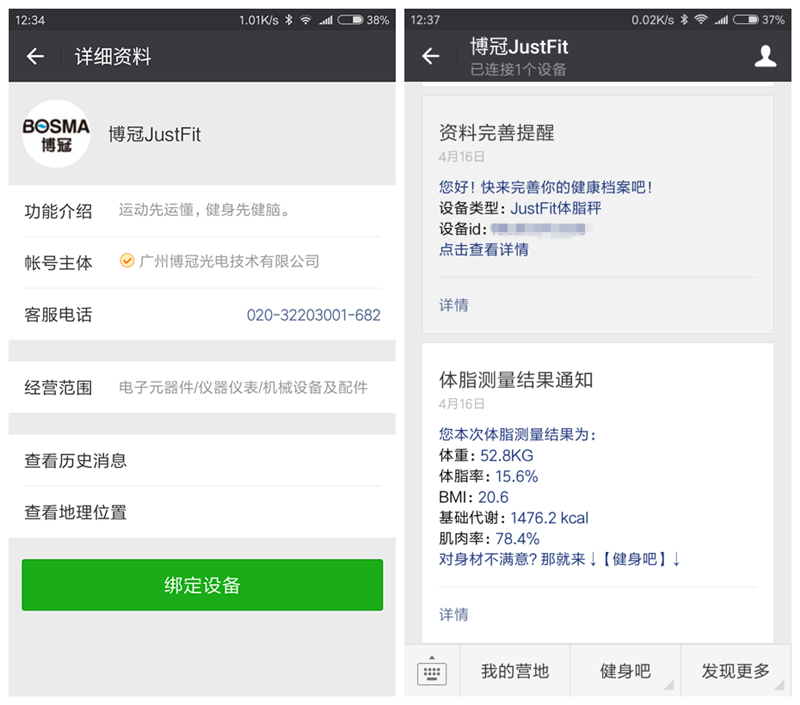
Task: Tap the 体重: 52.8KG line
Action: pos(486,455)
